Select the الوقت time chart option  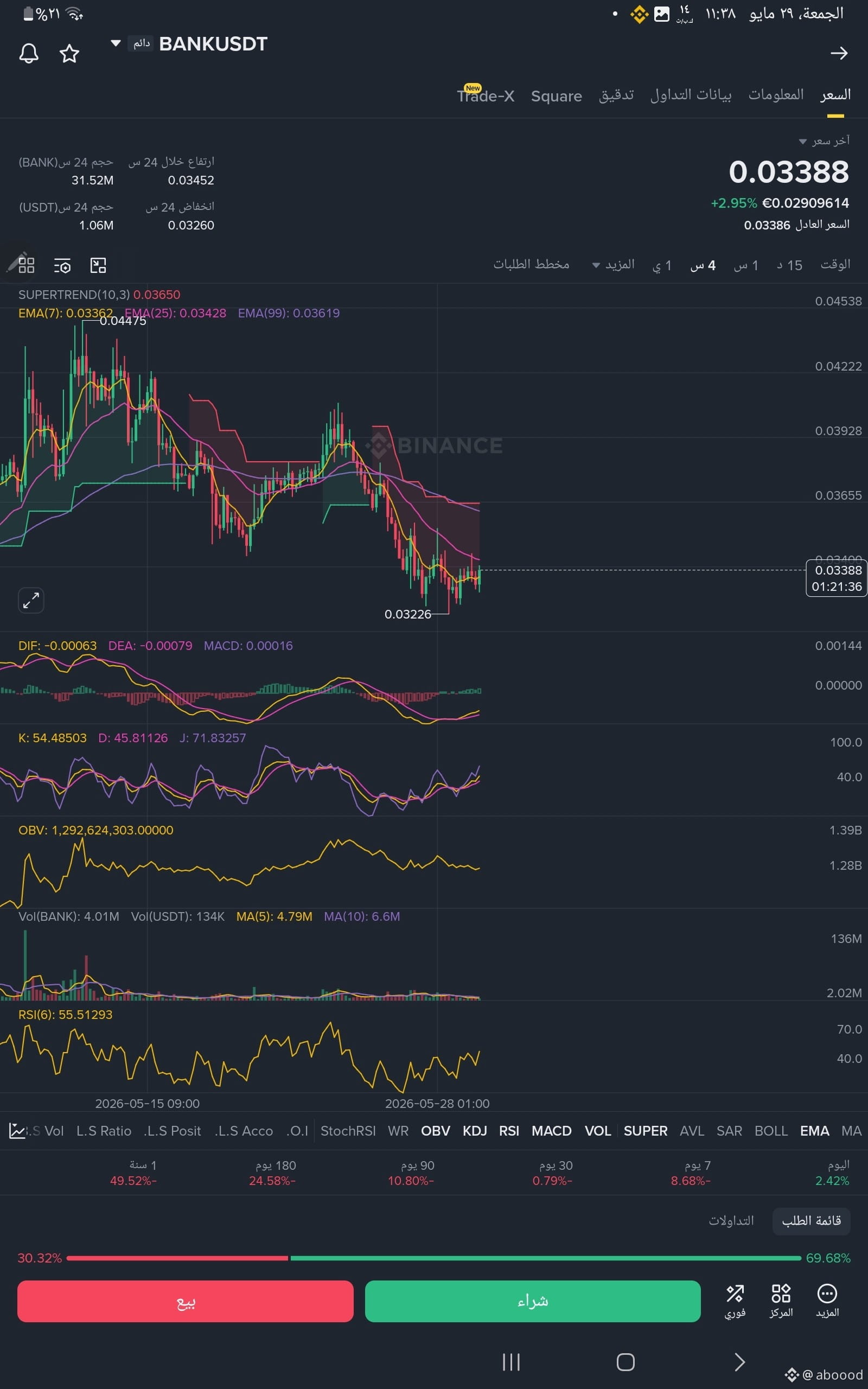835,265
